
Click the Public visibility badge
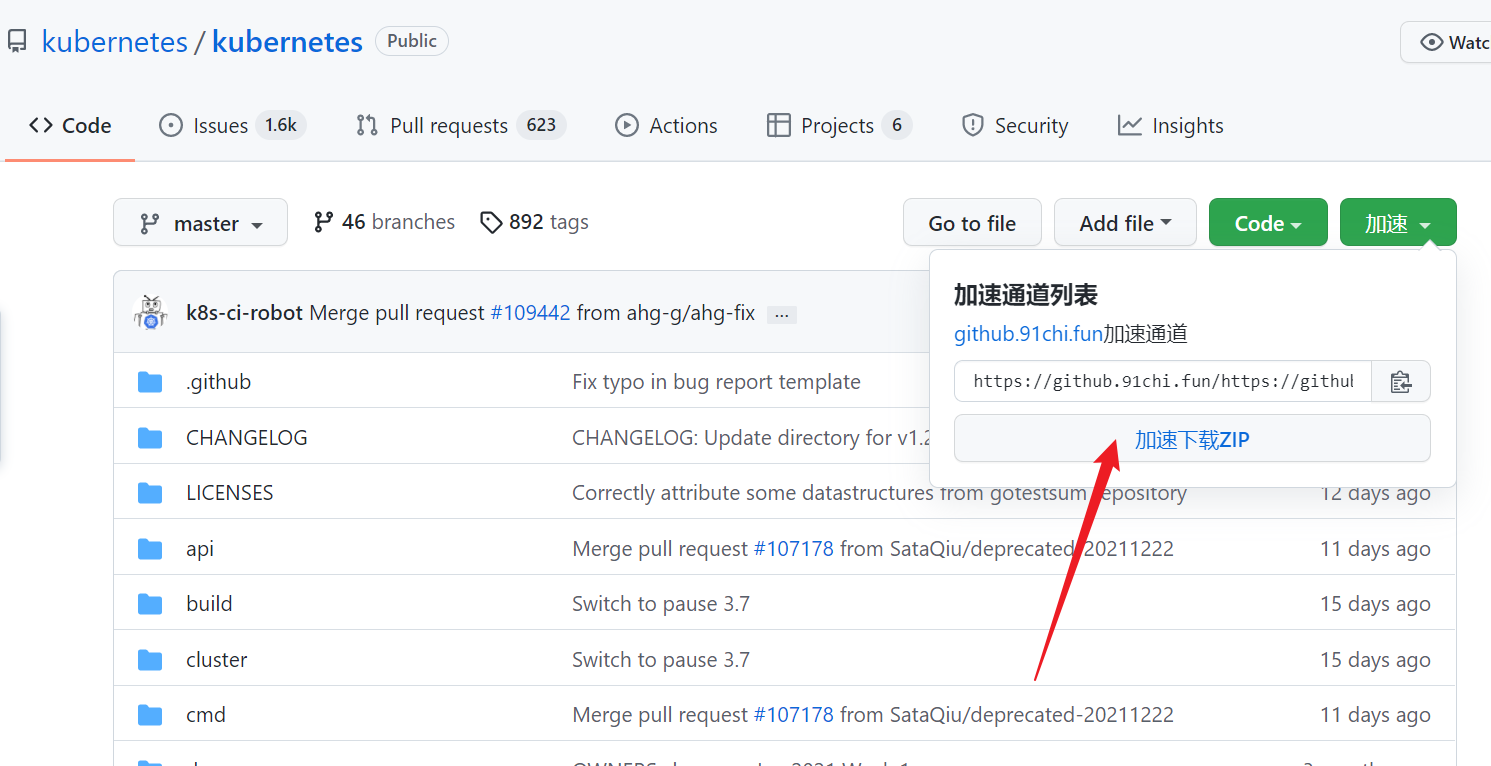click(412, 41)
